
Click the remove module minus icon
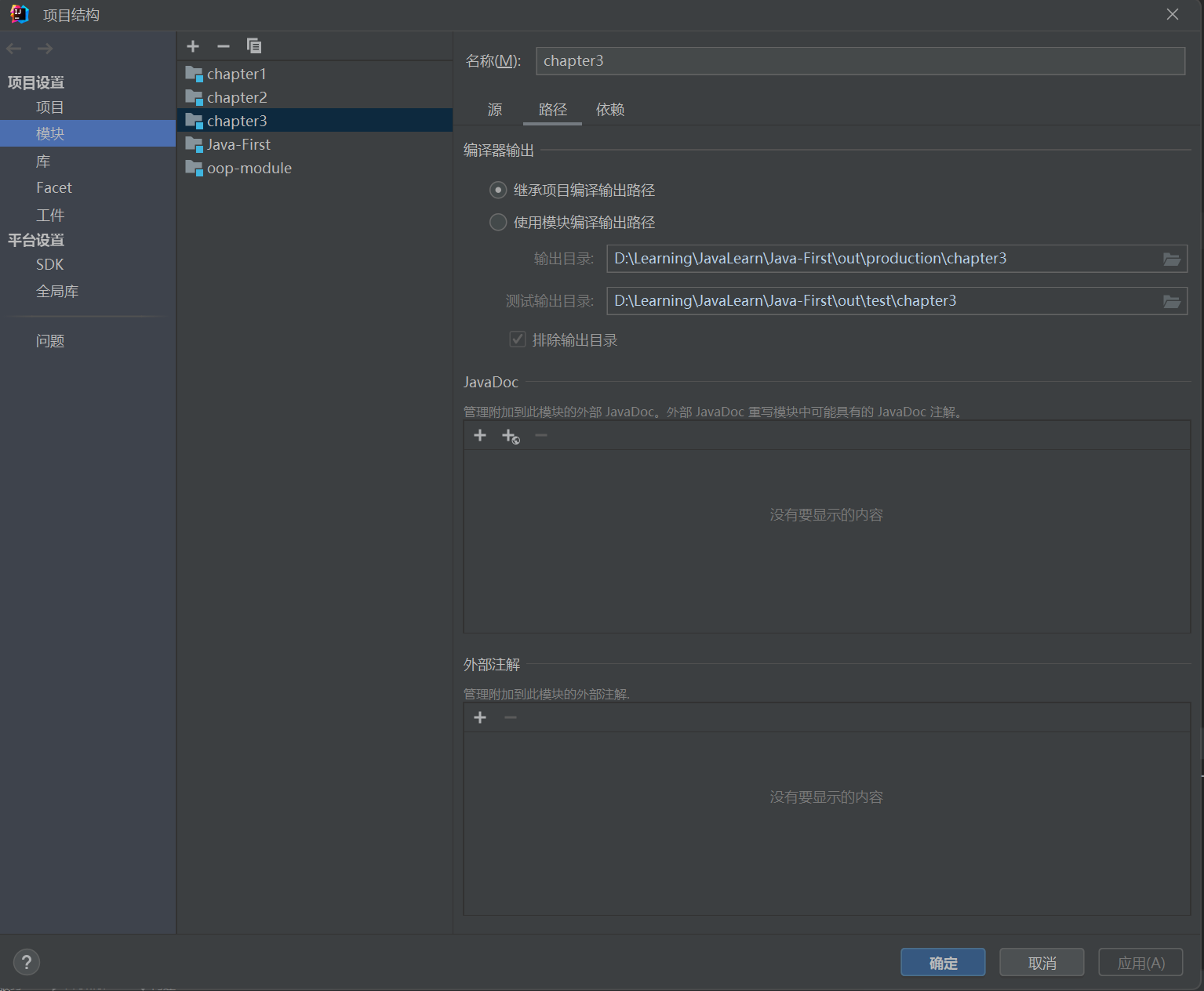tap(224, 46)
